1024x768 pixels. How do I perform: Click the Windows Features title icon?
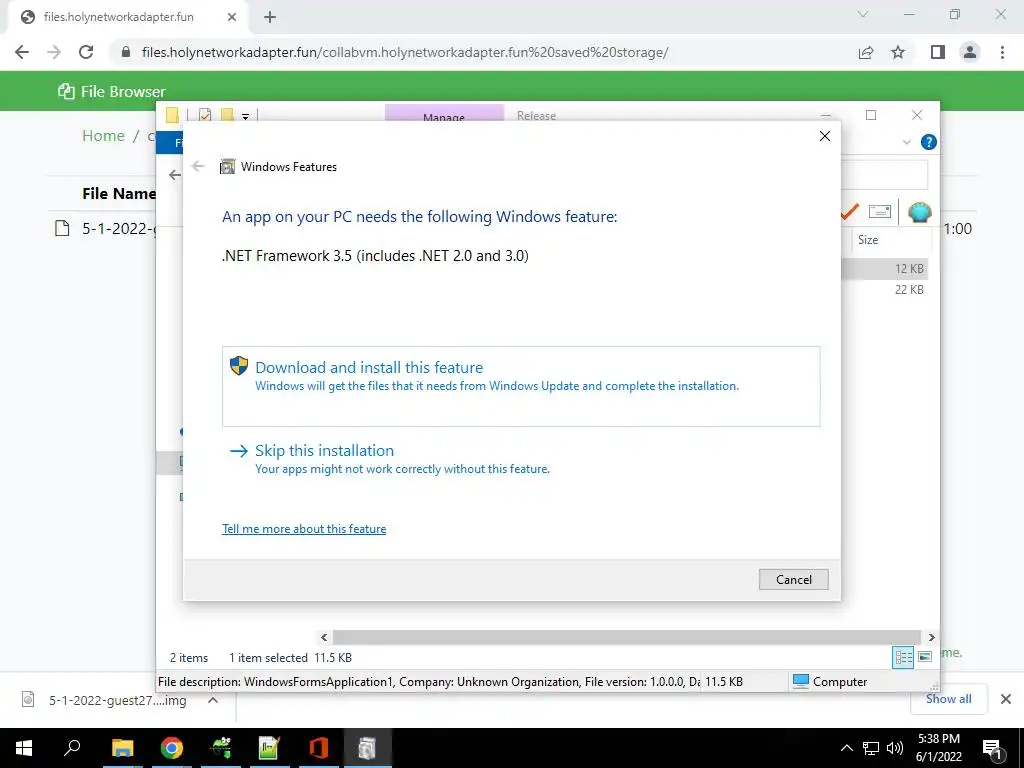[x=227, y=167]
